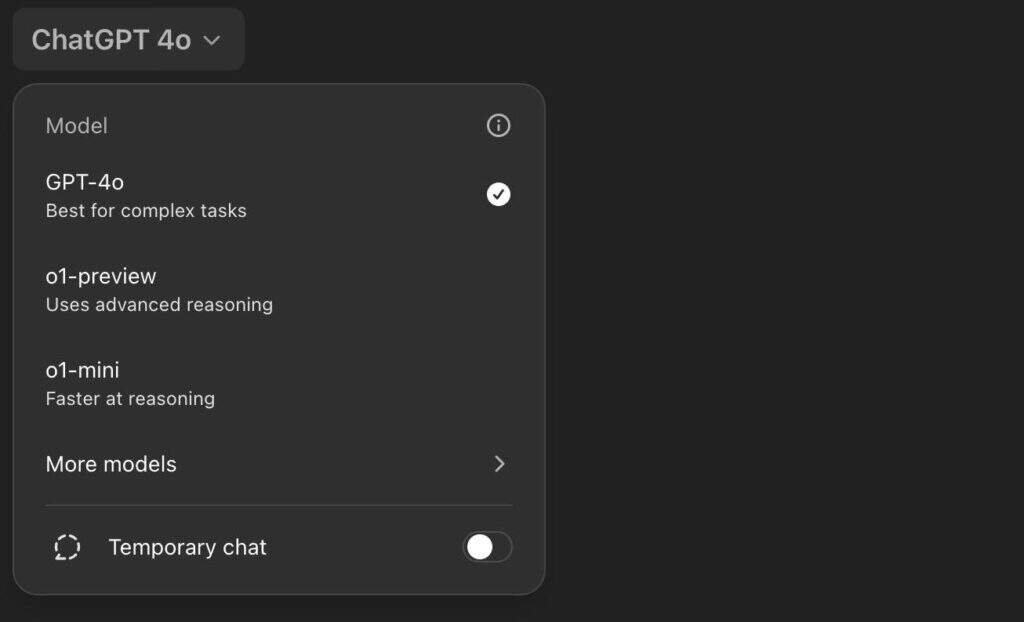This screenshot has height=622, width=1024.
Task: Click the white knob of Temporary chat toggle
Action: click(480, 547)
